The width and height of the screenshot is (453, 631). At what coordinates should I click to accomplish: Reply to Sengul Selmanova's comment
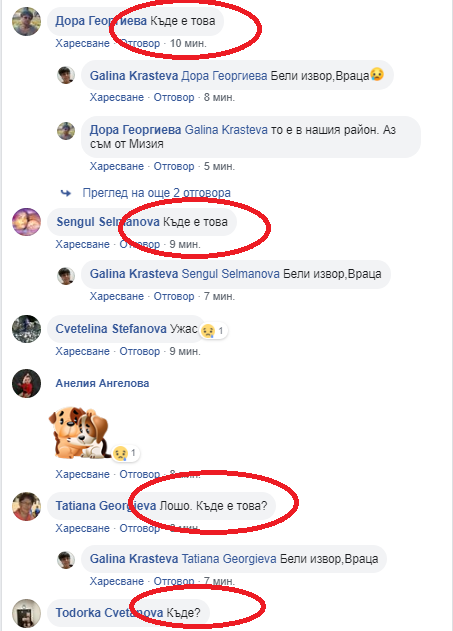[x=140, y=244]
